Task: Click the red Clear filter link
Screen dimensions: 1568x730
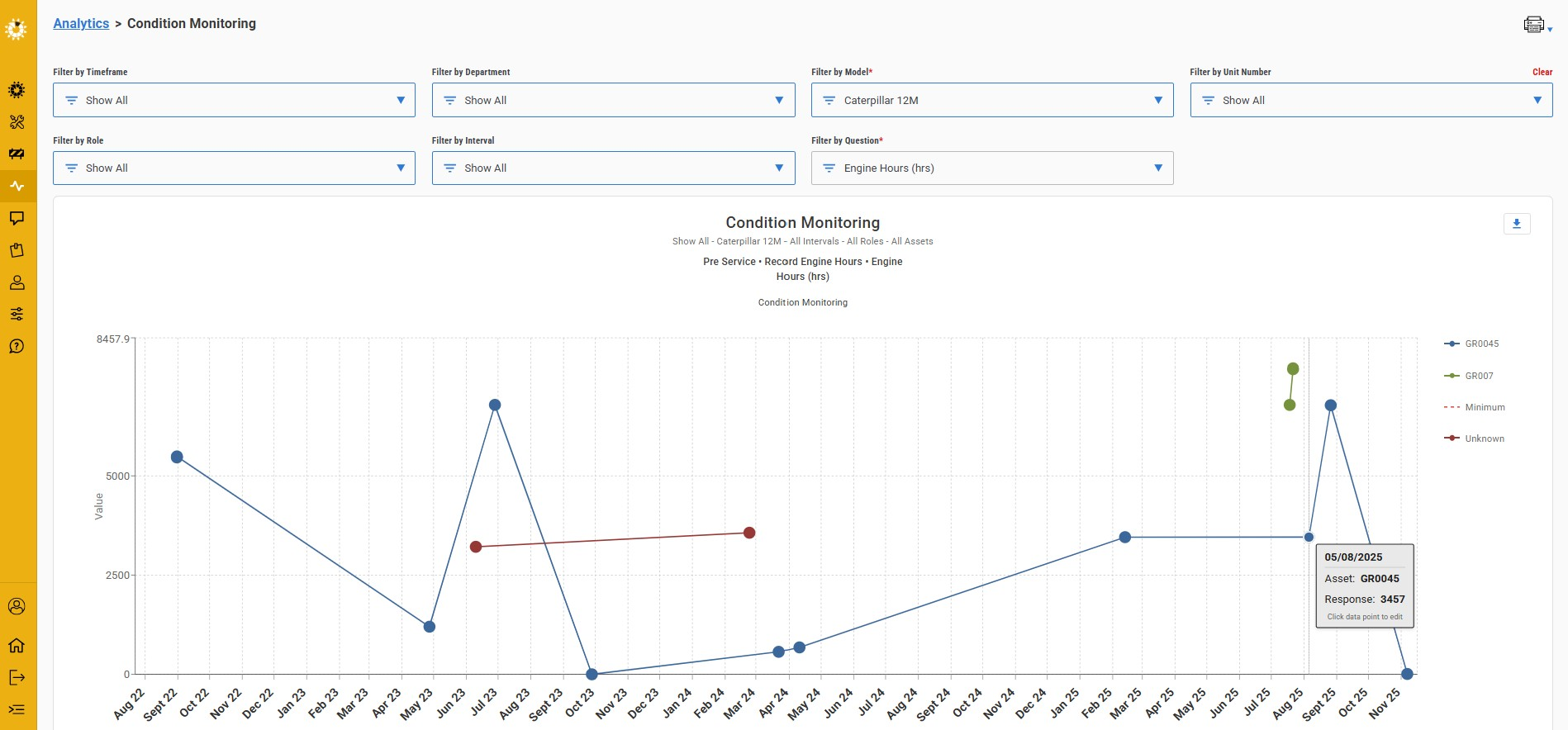Action: [1542, 72]
